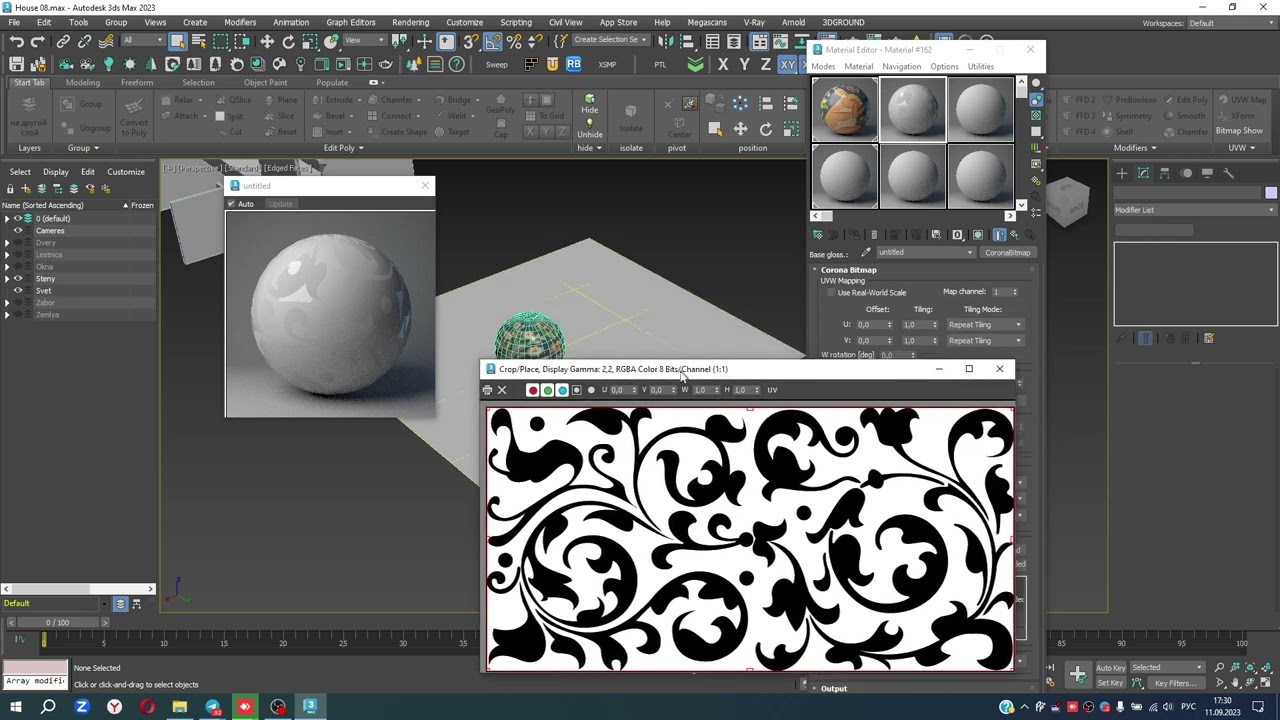The image size is (1280, 720).
Task: Open the Modifier List dropdown
Action: click(1196, 210)
